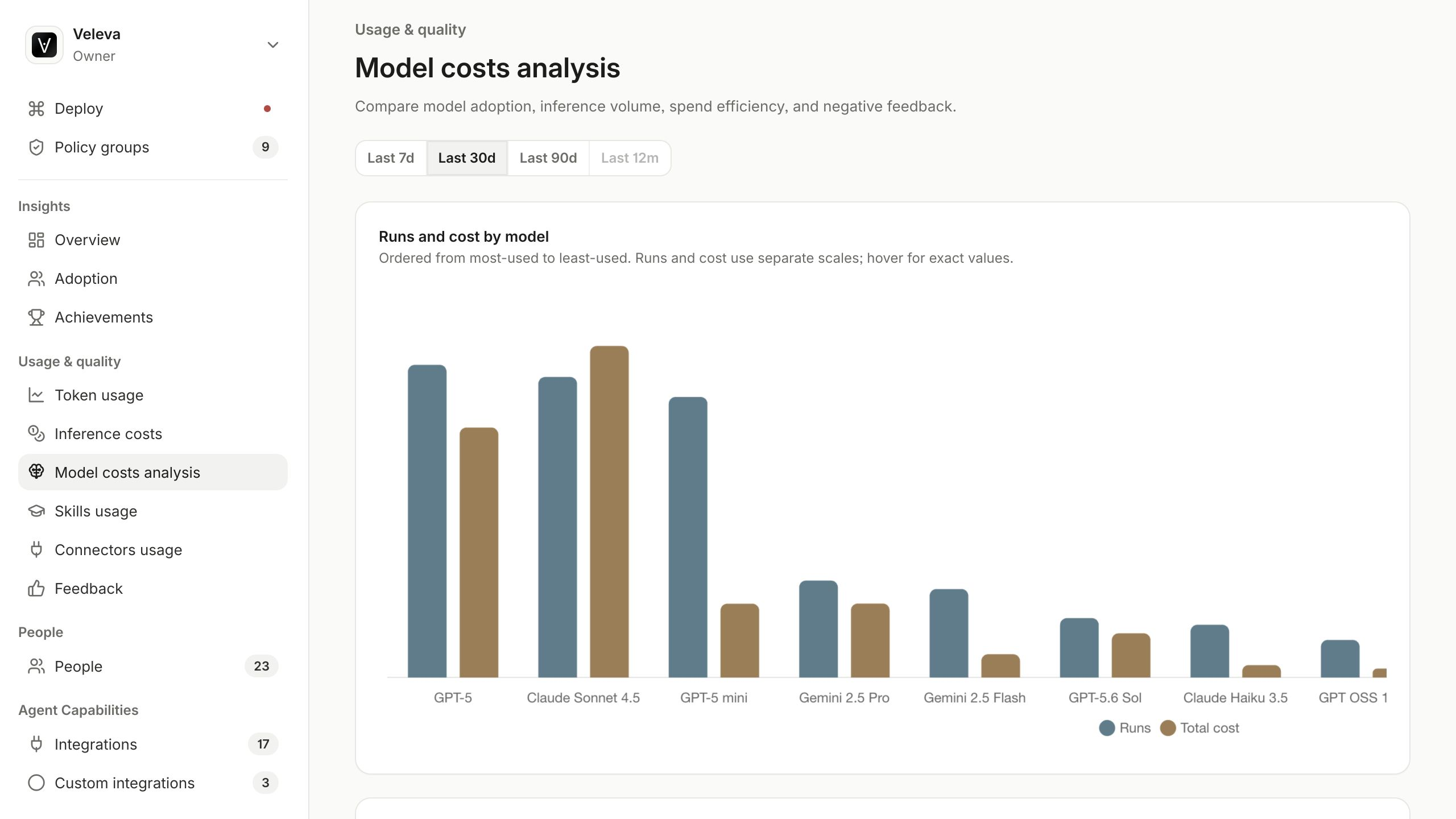Switch range to Last 7d
The image size is (1456, 819).
pos(391,158)
